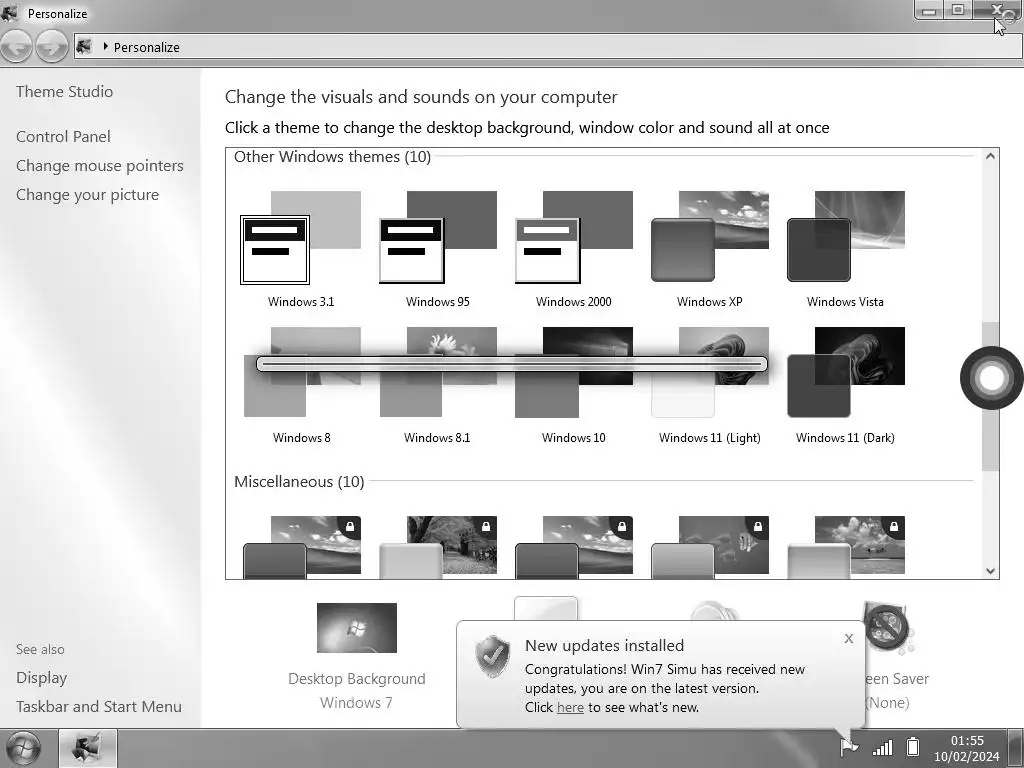1024x768 pixels.
Task: Open the Action Center flag icon
Action: click(848, 746)
